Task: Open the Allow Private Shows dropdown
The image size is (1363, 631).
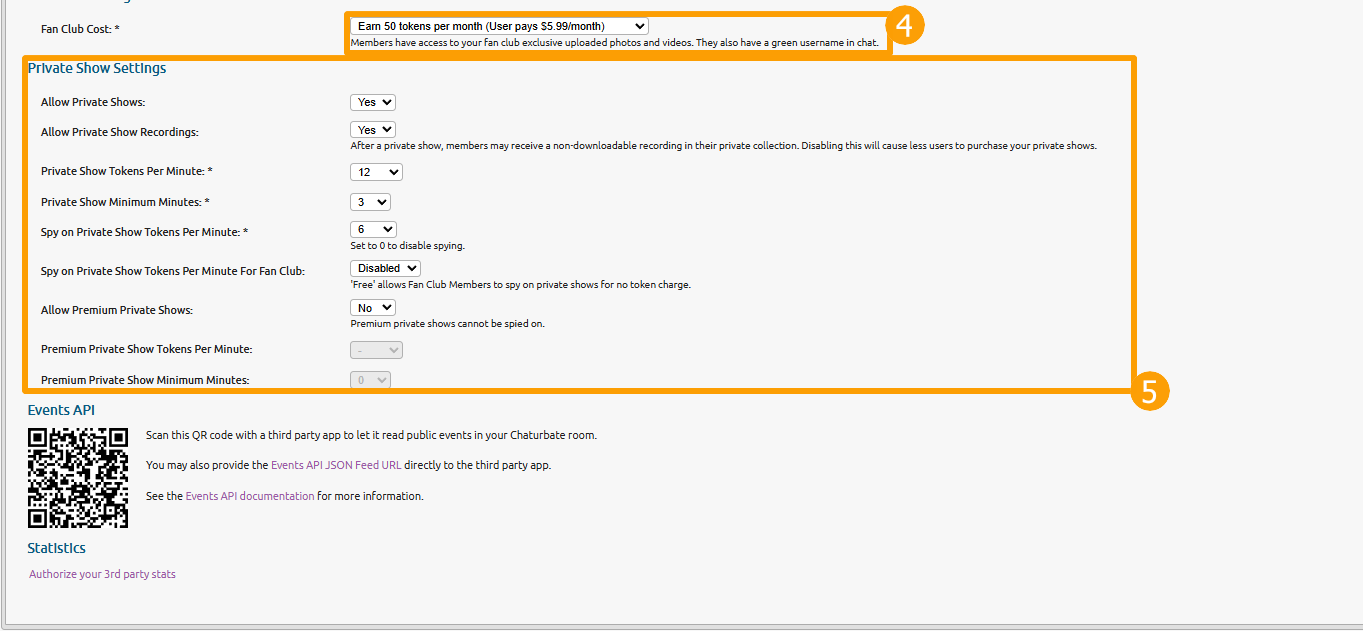Action: [x=373, y=102]
